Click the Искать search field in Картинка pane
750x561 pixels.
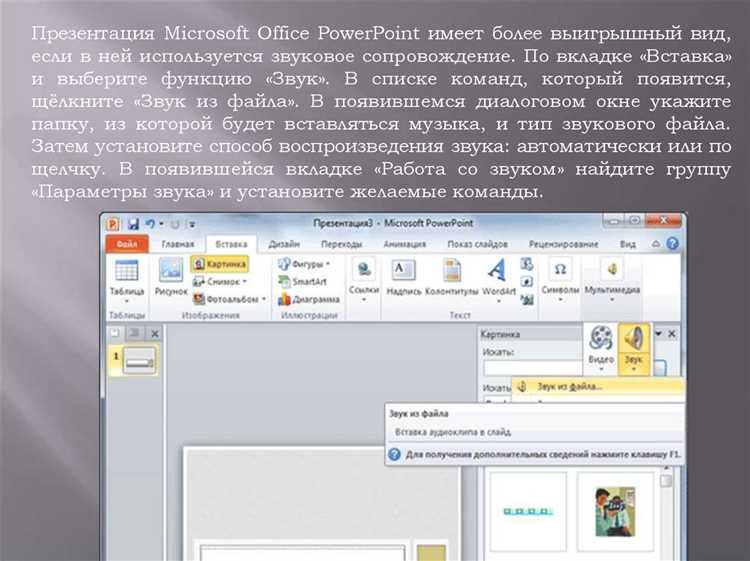533,367
